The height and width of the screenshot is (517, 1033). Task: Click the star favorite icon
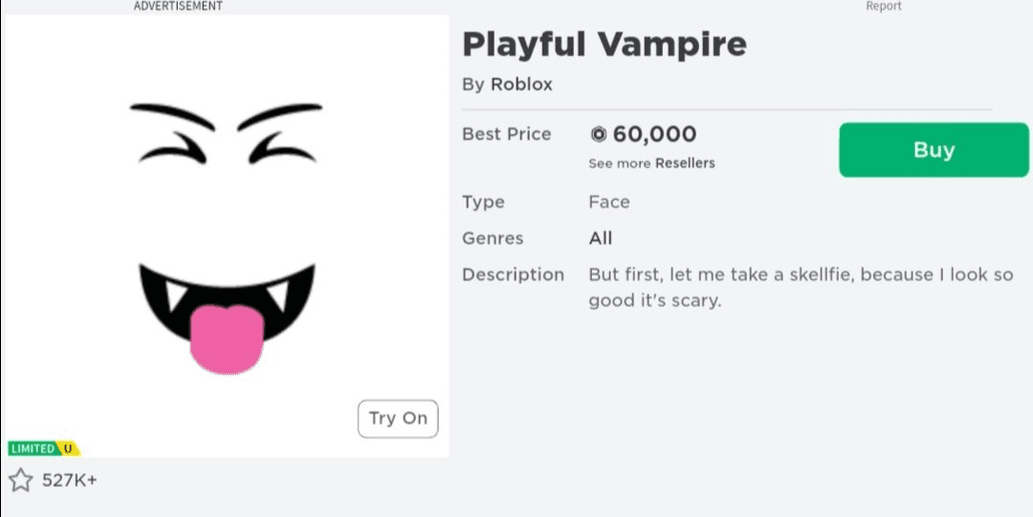click(x=20, y=480)
